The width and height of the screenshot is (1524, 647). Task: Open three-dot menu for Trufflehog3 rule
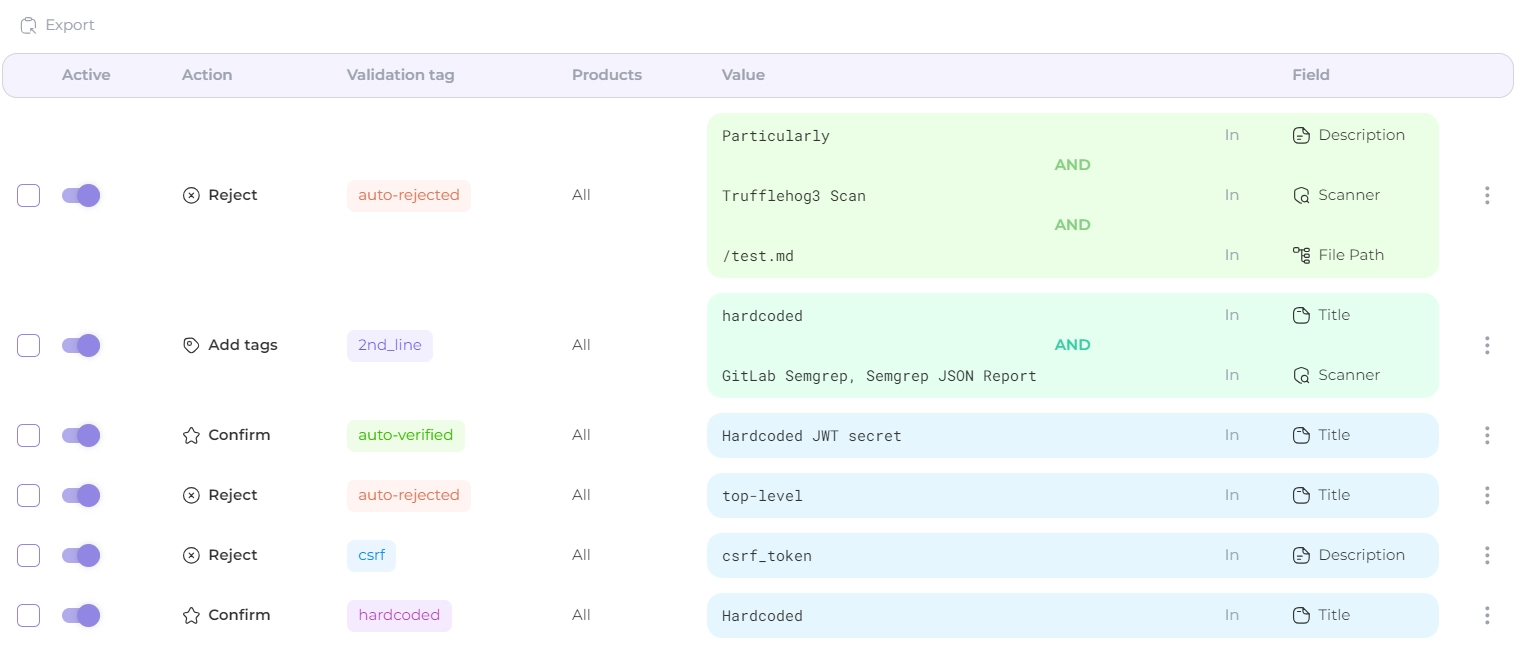point(1487,195)
